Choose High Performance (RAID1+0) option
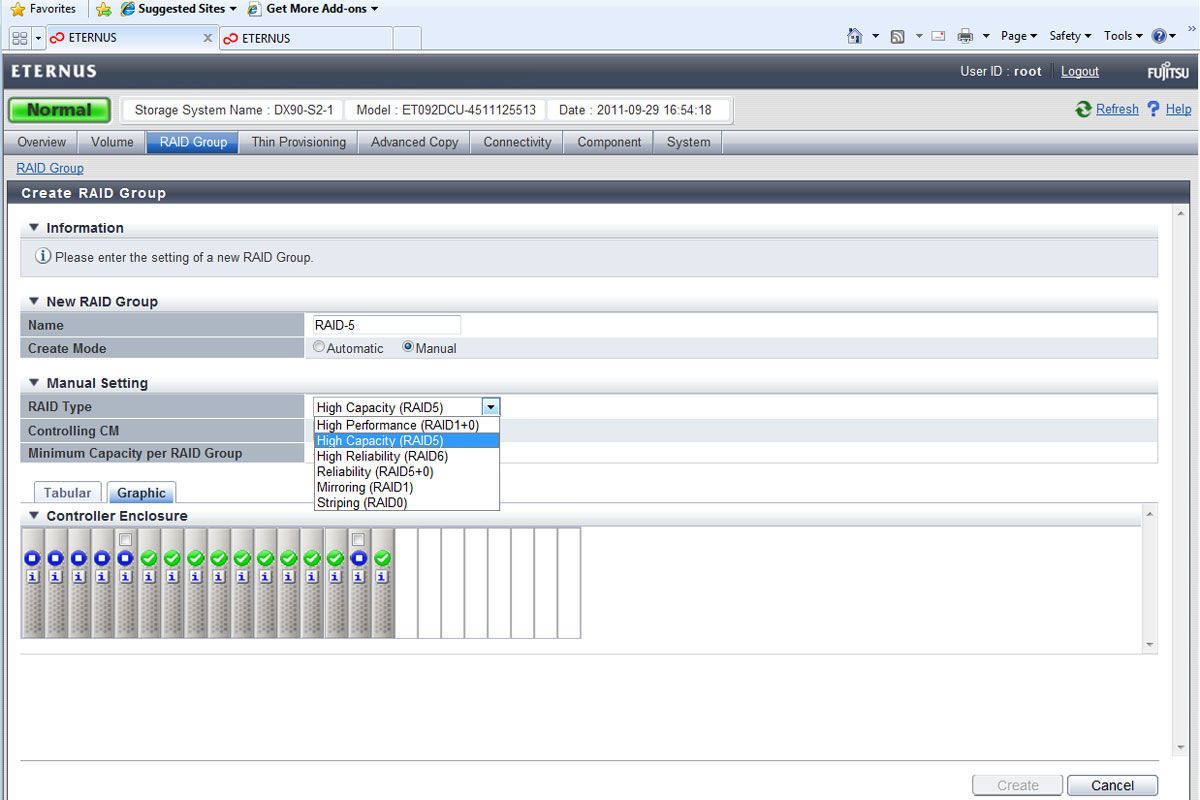Image resolution: width=1200 pixels, height=800 pixels. coord(406,425)
